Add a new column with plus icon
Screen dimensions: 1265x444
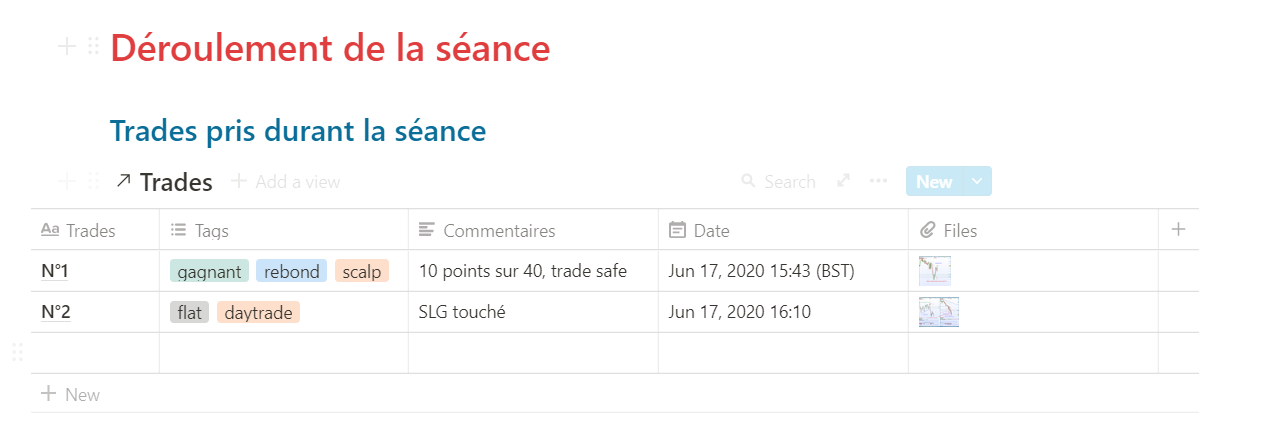coord(1178,230)
